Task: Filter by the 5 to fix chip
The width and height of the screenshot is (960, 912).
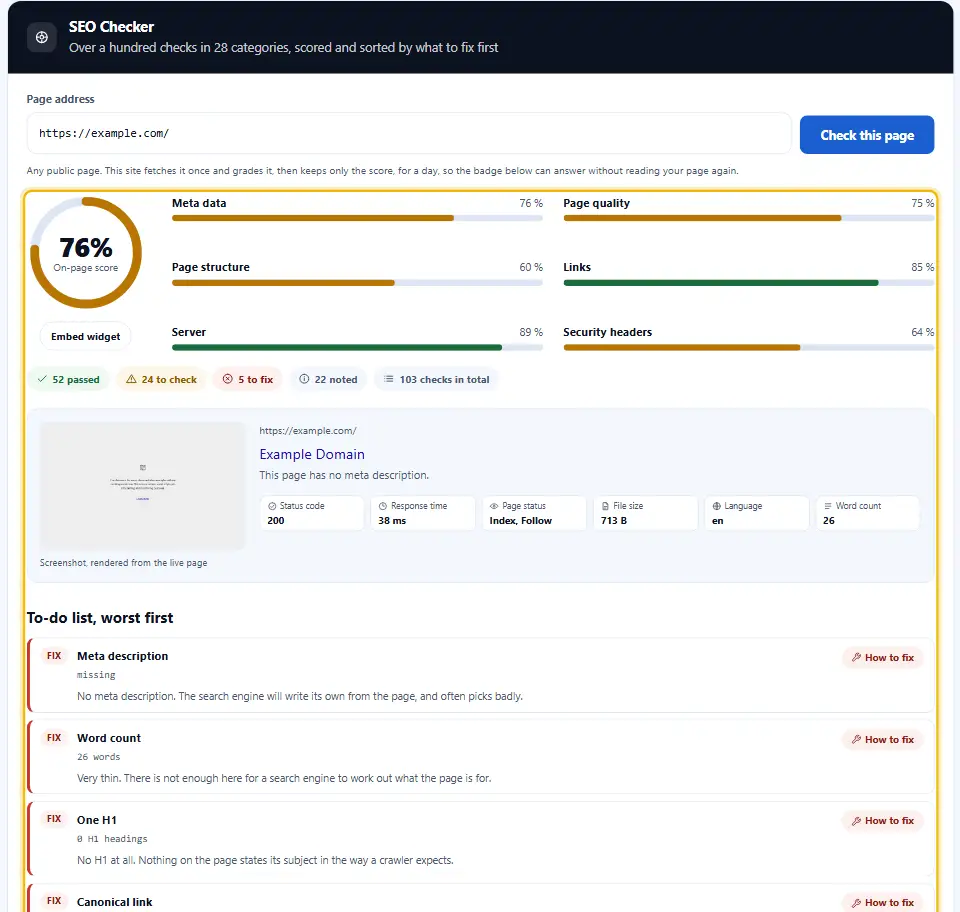Action: coord(247,379)
